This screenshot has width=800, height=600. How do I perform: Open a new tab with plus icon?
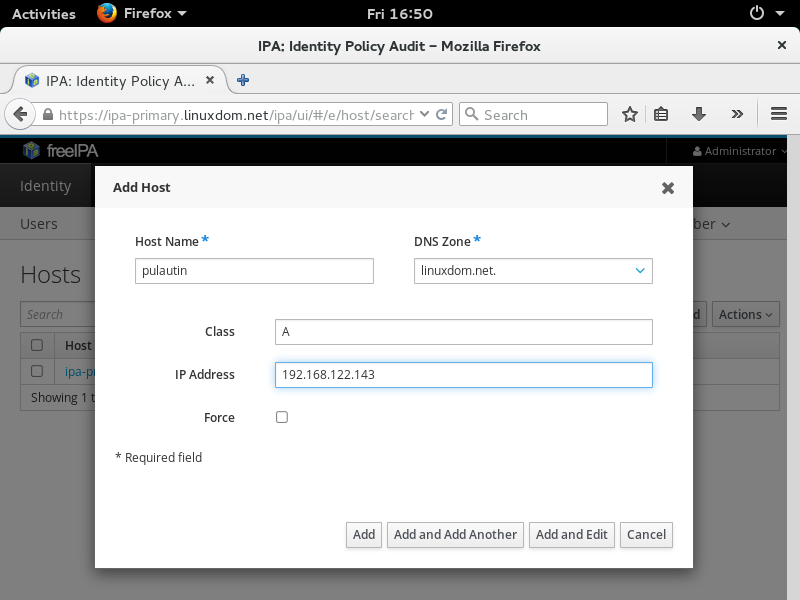click(242, 80)
